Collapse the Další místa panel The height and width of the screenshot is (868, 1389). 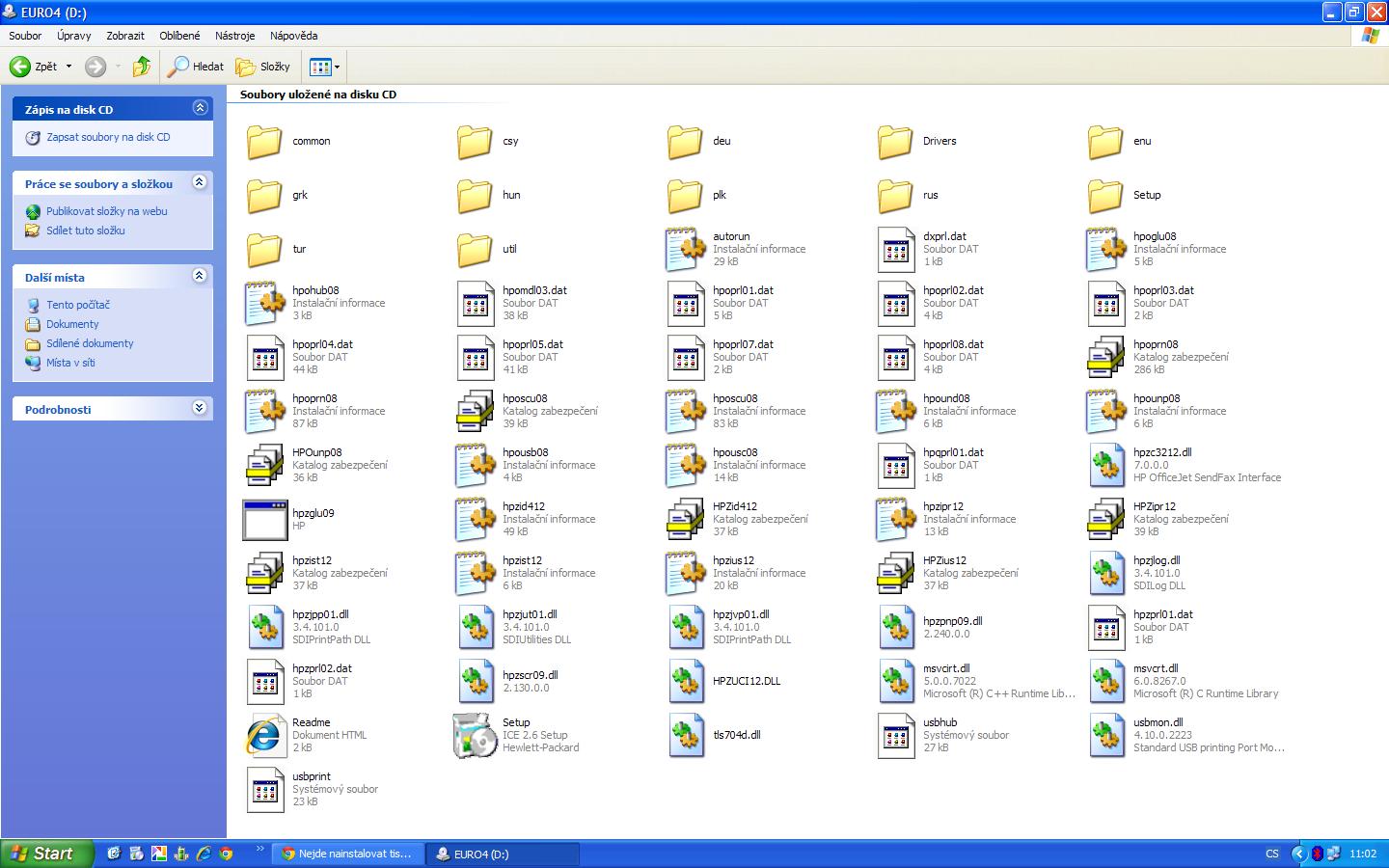pyautogui.click(x=200, y=276)
